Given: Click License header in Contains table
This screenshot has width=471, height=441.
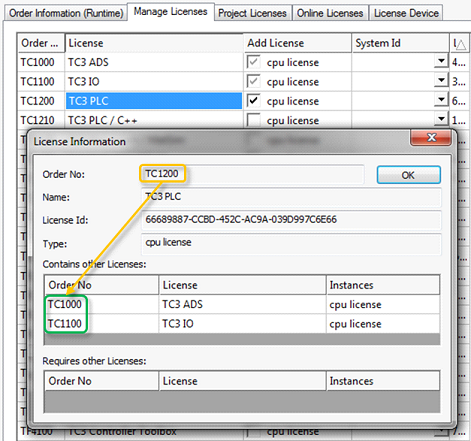Looking at the screenshot, I should [243, 285].
